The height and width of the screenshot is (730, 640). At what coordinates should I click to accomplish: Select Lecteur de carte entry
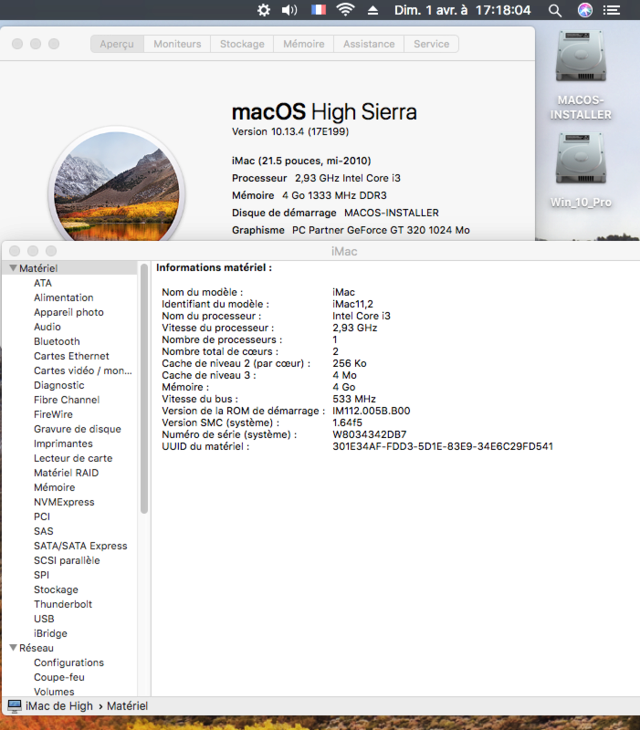pos(73,458)
